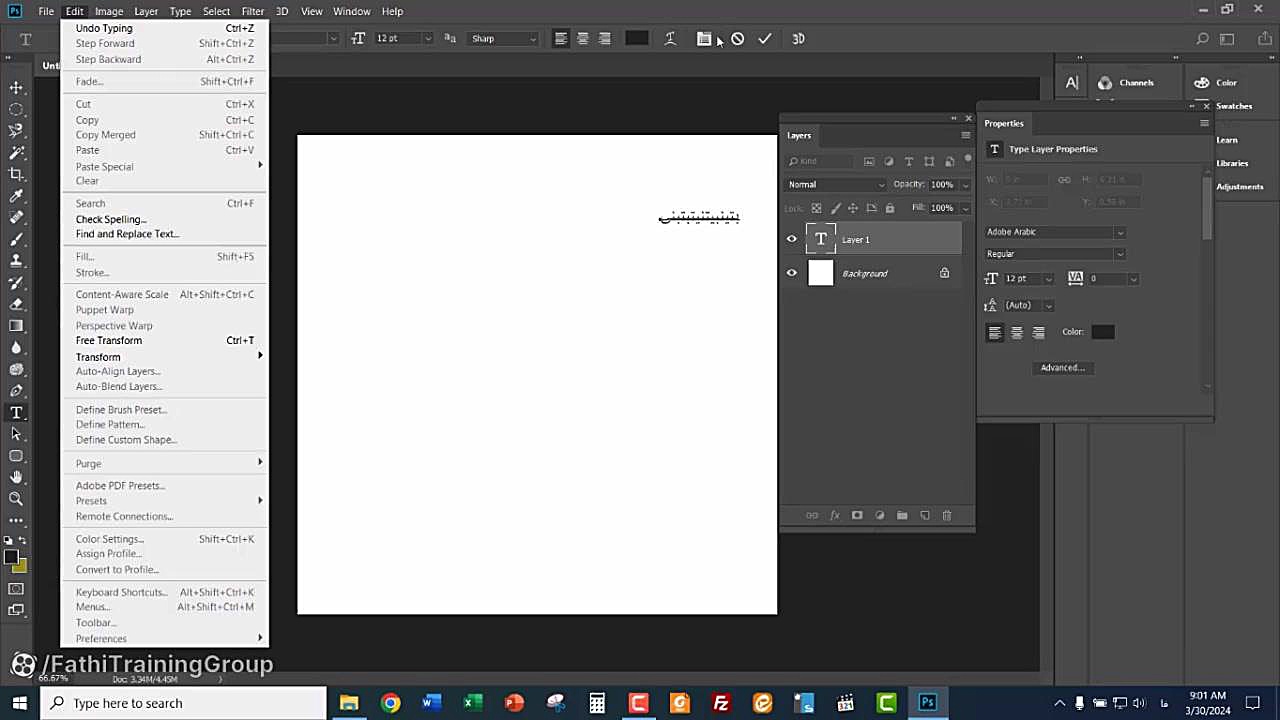
Task: Open tracking value dropdown in Properties
Action: tap(1133, 279)
